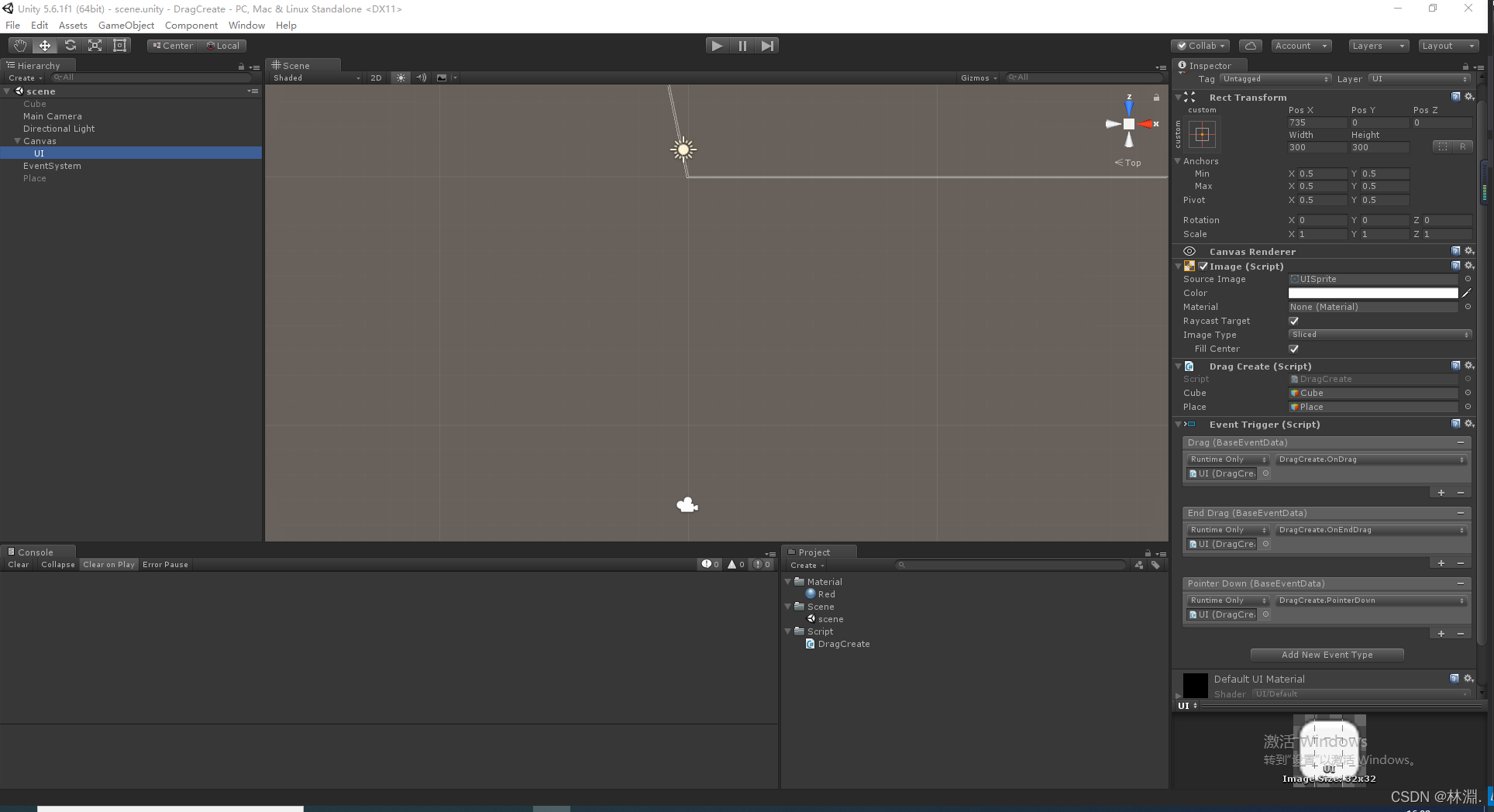Open the Layers dropdown
This screenshot has width=1494, height=812.
pyautogui.click(x=1378, y=46)
